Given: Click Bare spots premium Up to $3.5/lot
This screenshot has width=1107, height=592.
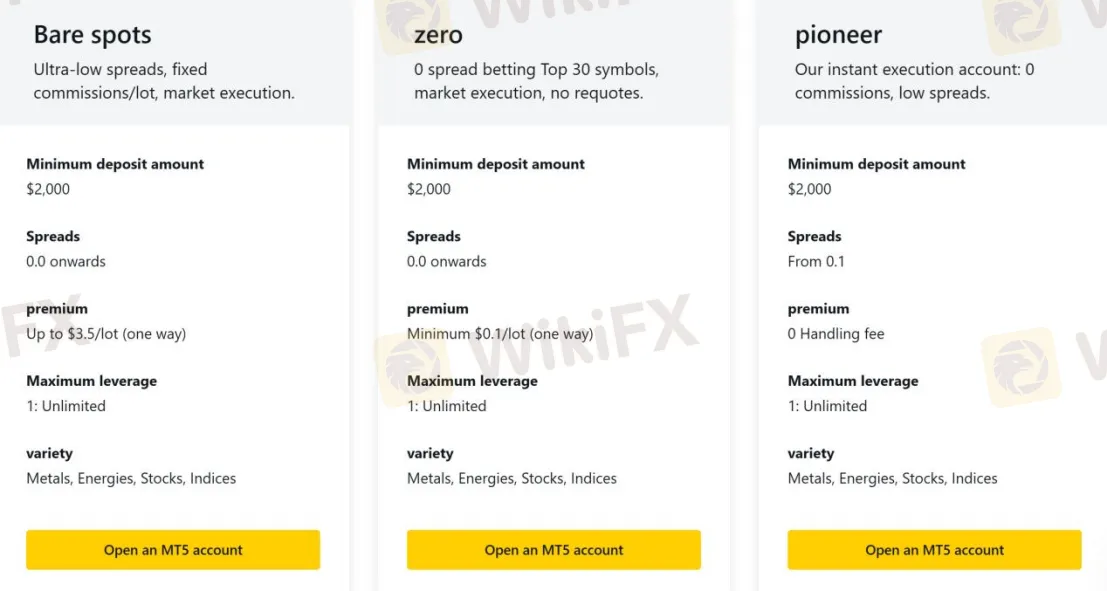Looking at the screenshot, I should (x=106, y=334).
